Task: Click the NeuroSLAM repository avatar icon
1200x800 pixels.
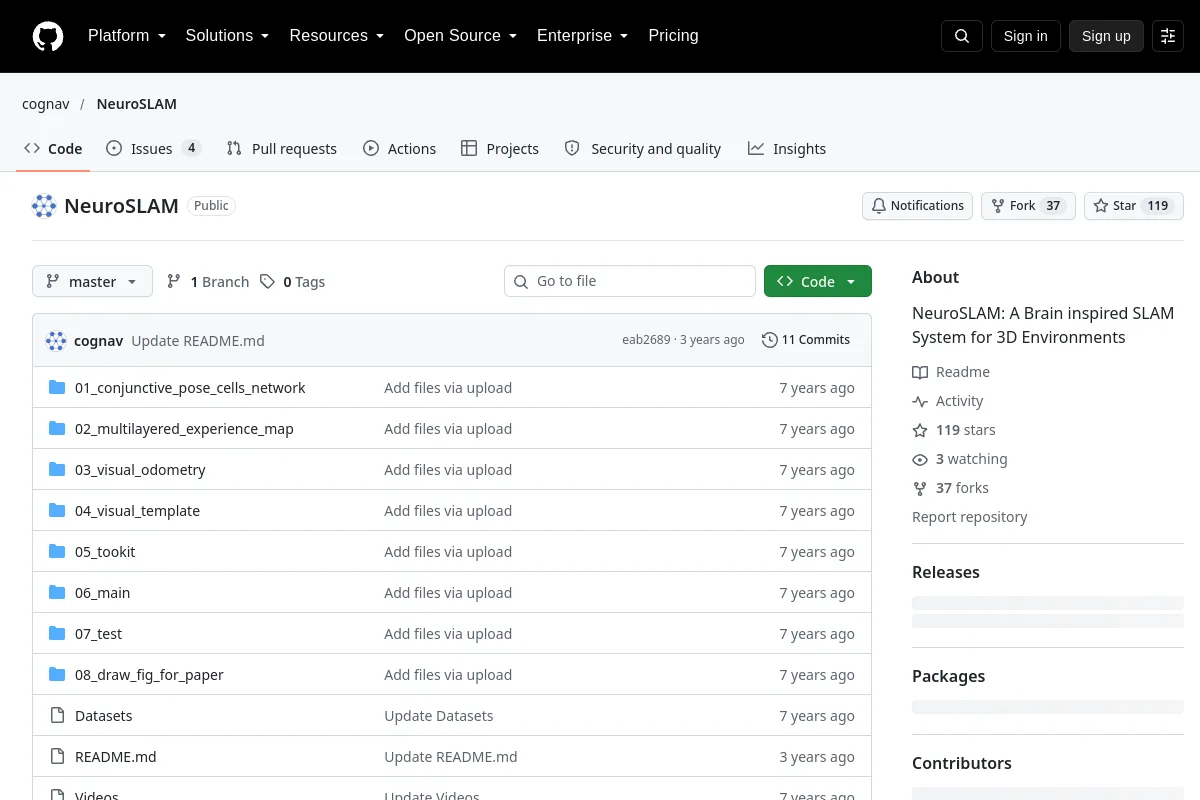Action: point(44,206)
